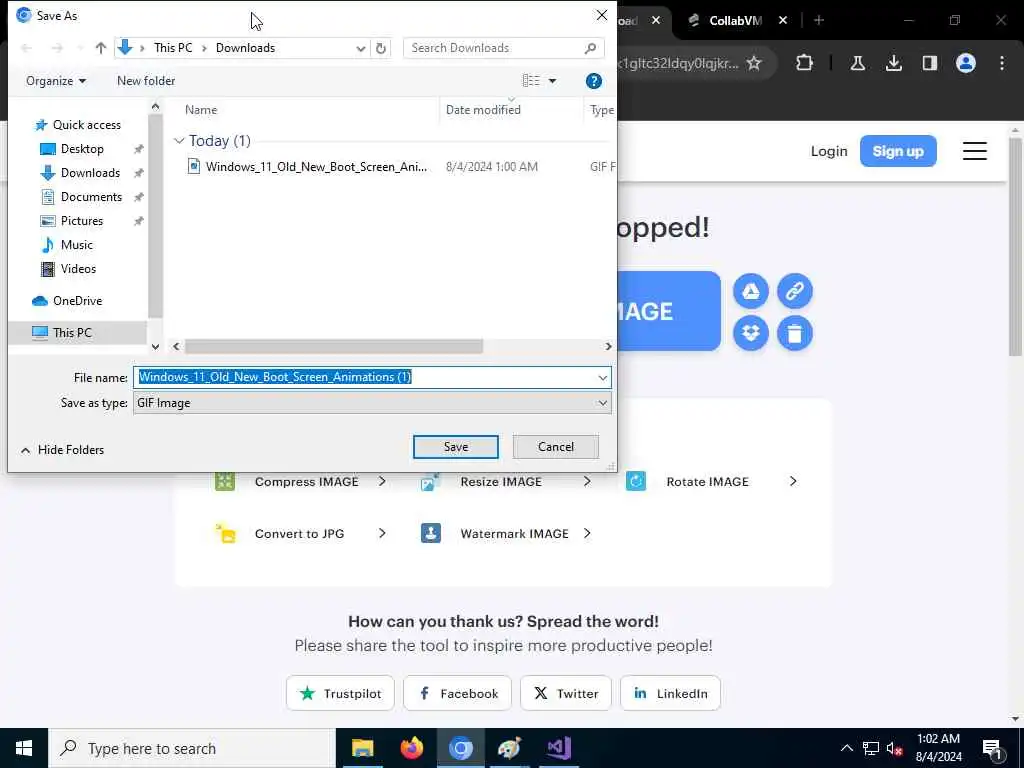Viewport: 1024px width, 768px height.
Task: Select OneDrive in the navigation pane
Action: (x=77, y=301)
